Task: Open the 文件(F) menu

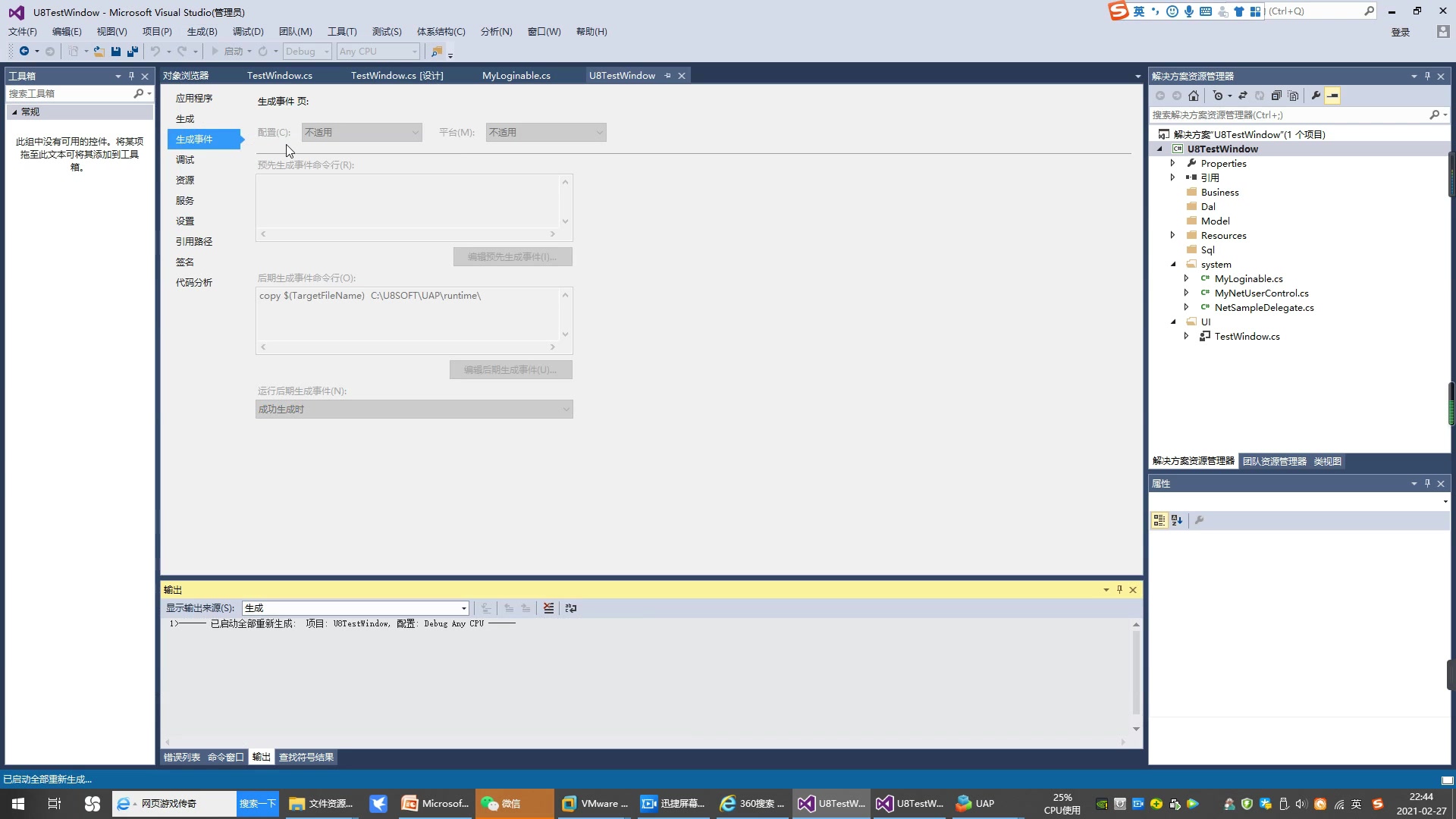Action: tap(22, 31)
